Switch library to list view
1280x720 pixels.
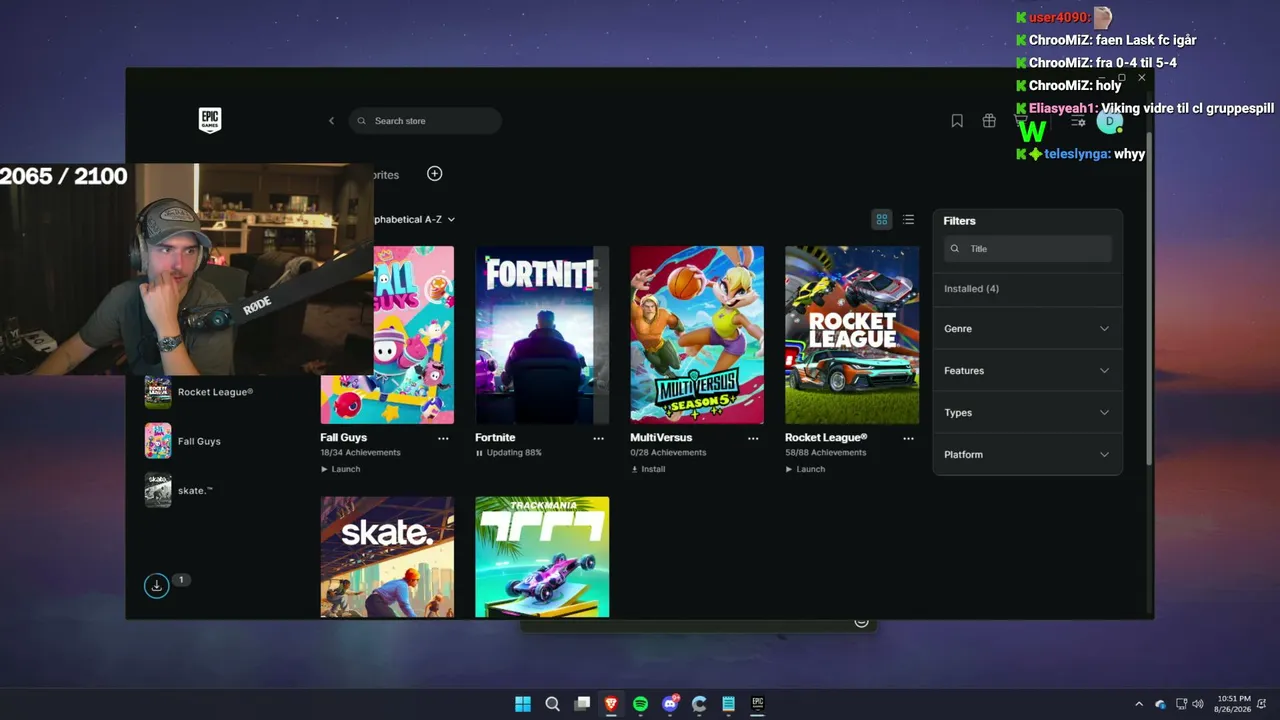pyautogui.click(x=908, y=219)
